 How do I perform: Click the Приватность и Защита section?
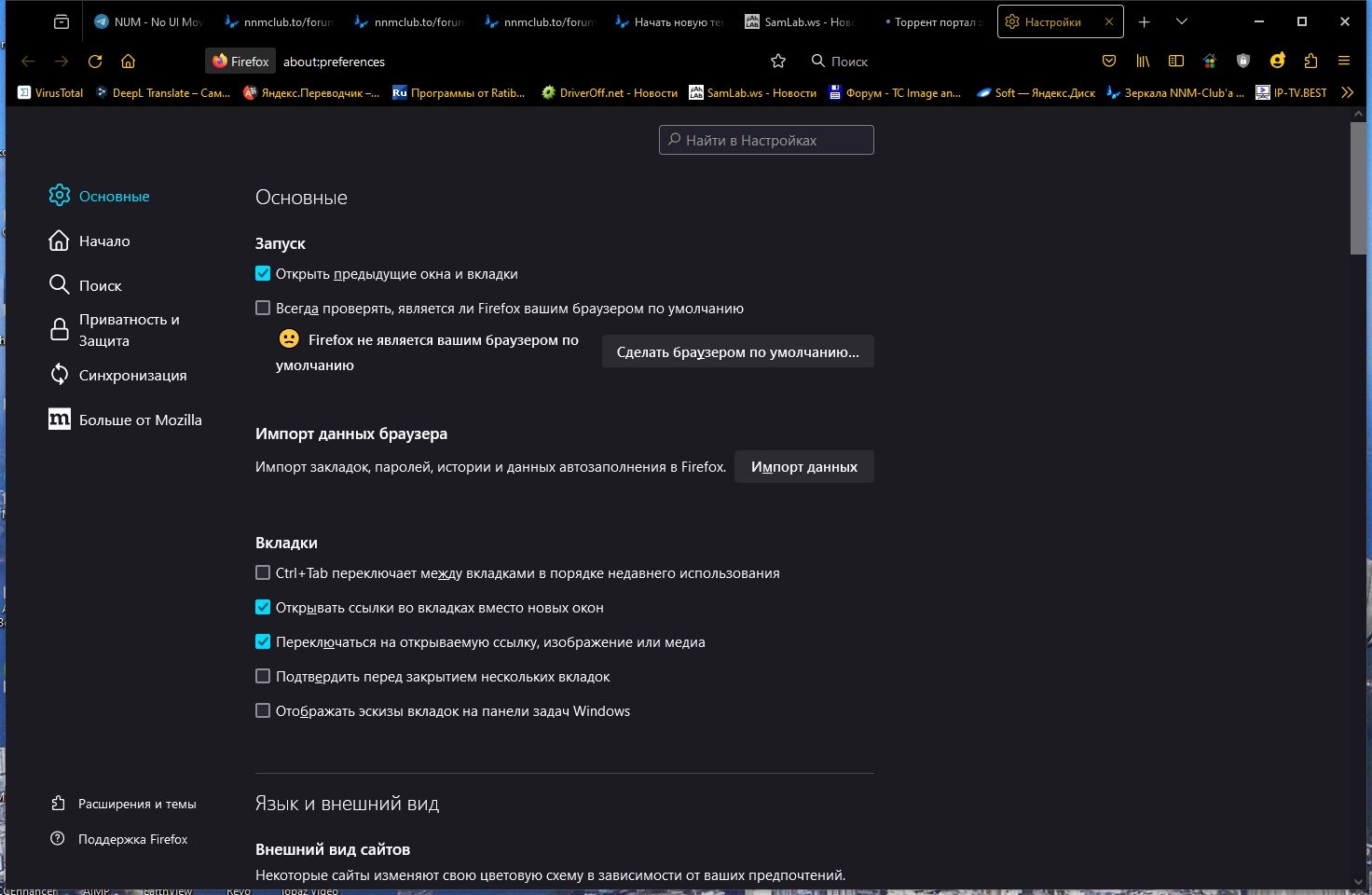click(129, 329)
